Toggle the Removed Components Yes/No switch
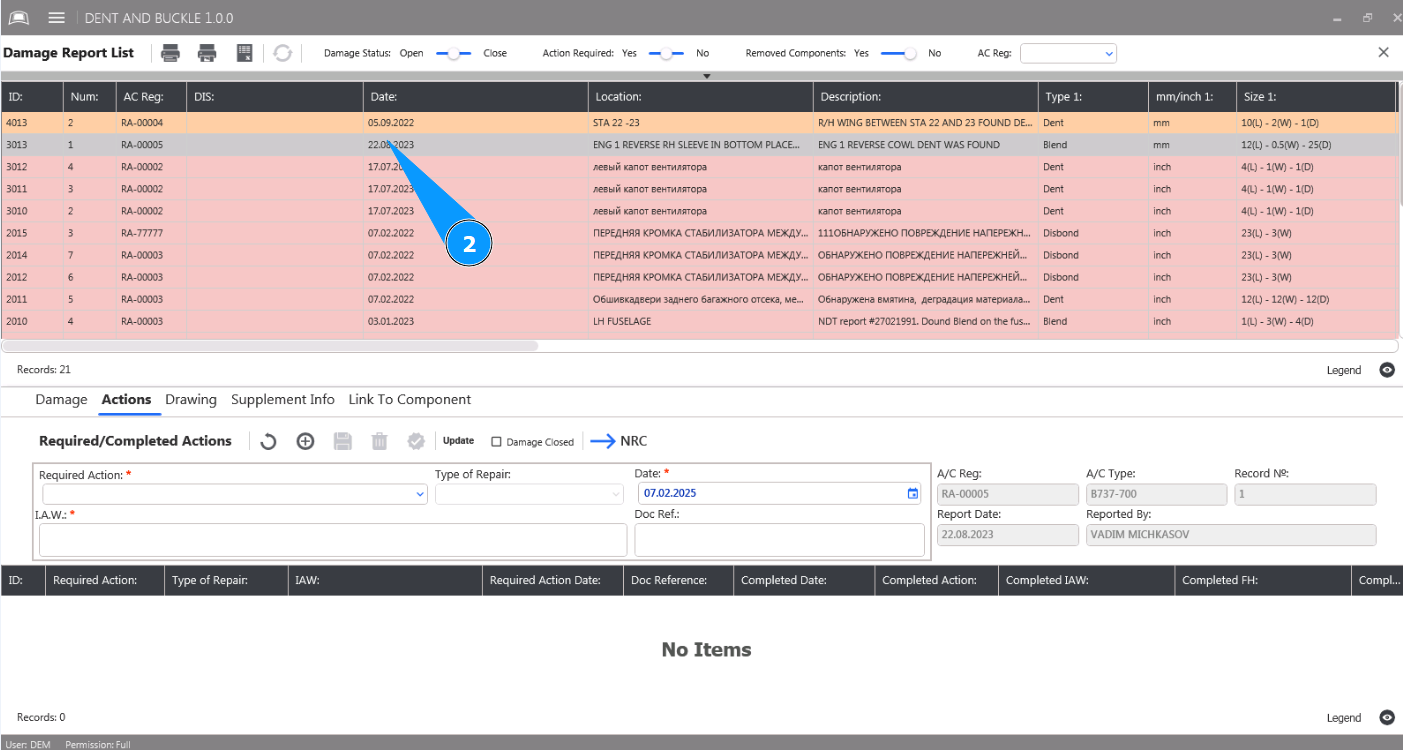 [899, 53]
